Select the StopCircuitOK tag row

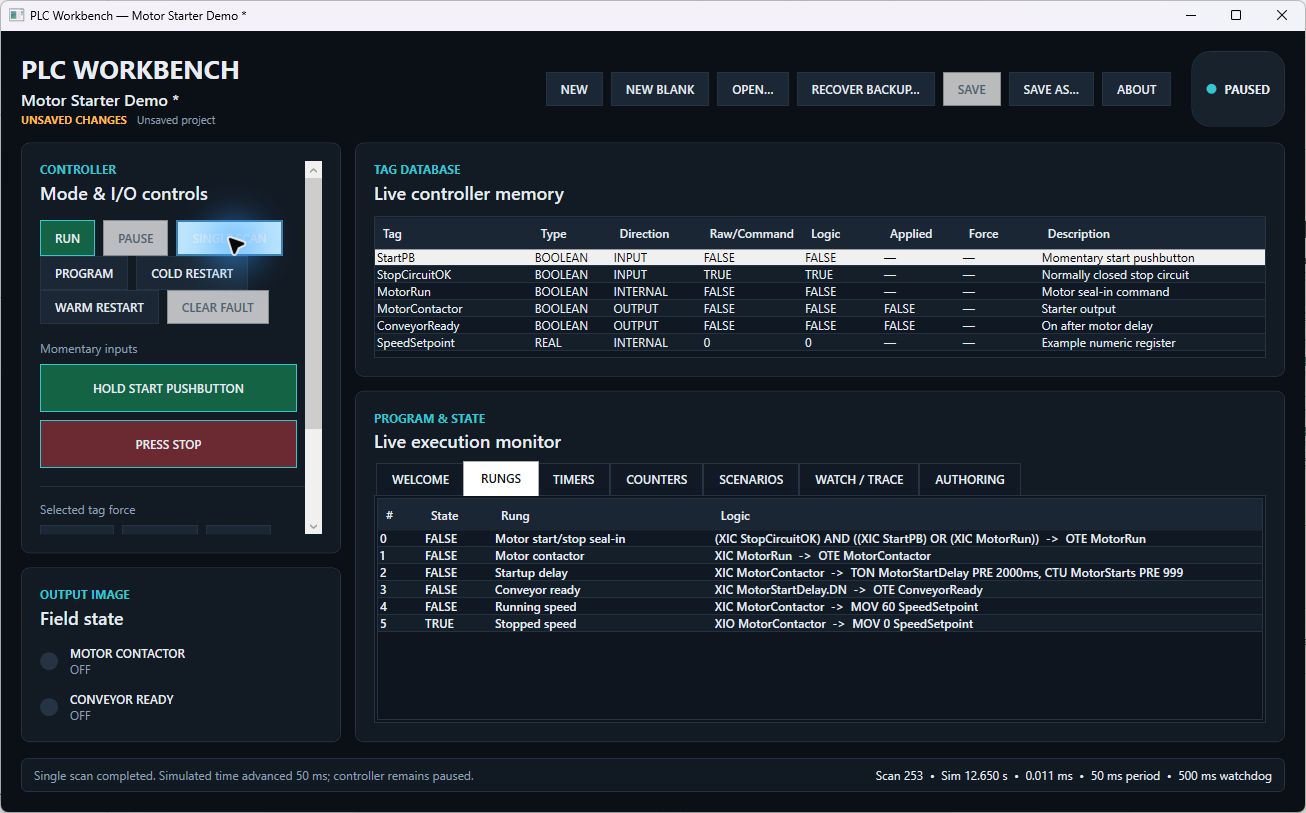pyautogui.click(x=820, y=275)
